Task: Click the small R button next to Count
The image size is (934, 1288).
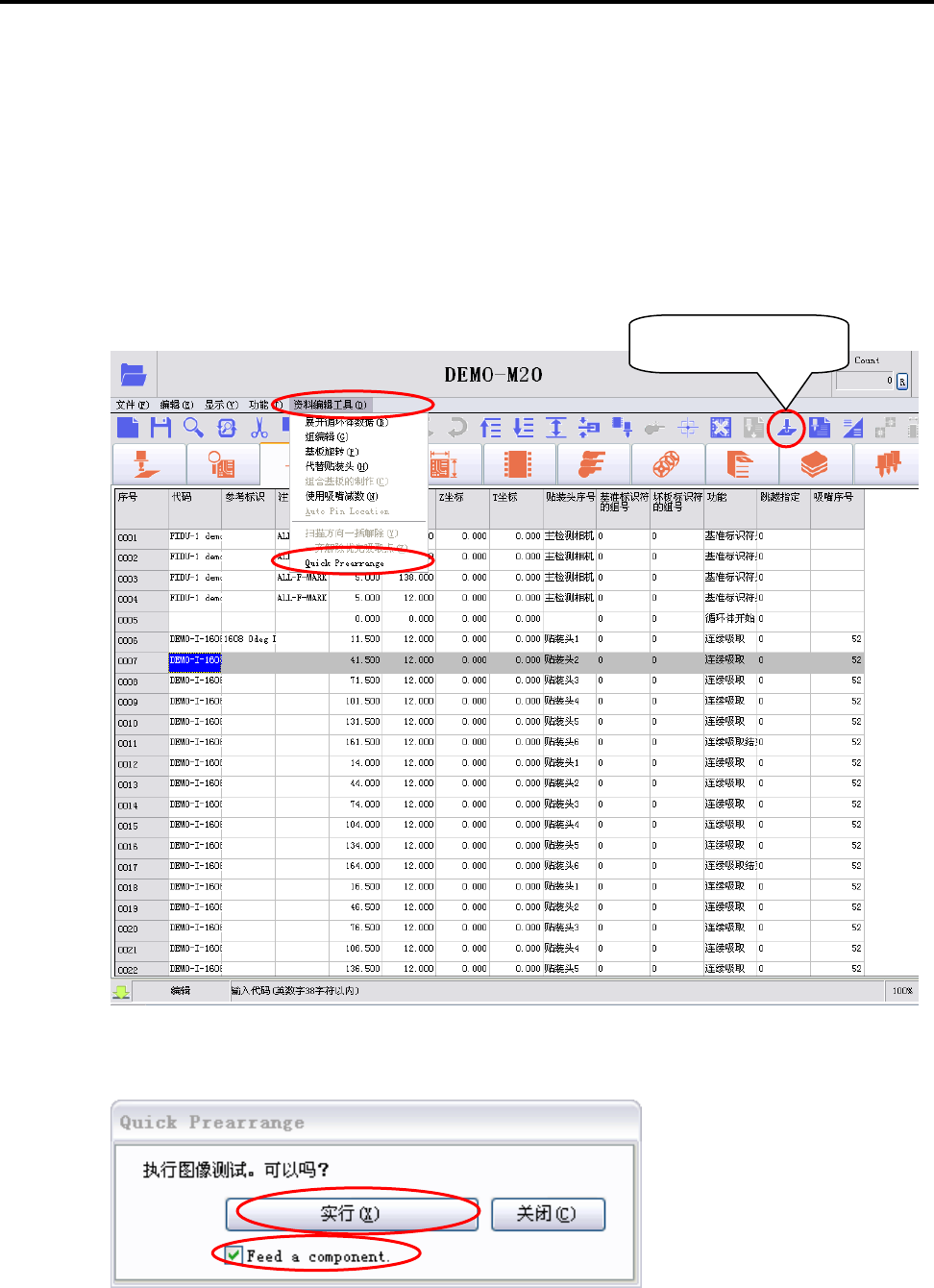Action: coord(902,382)
